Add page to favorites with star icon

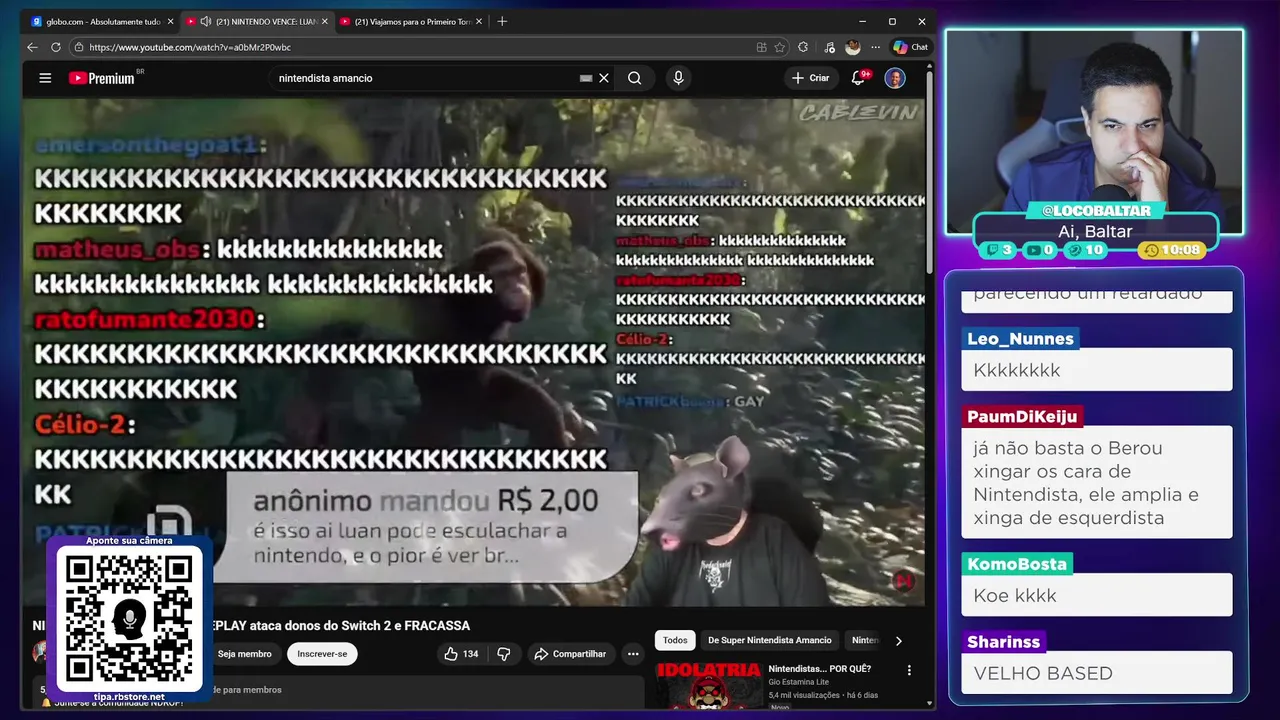[x=781, y=47]
